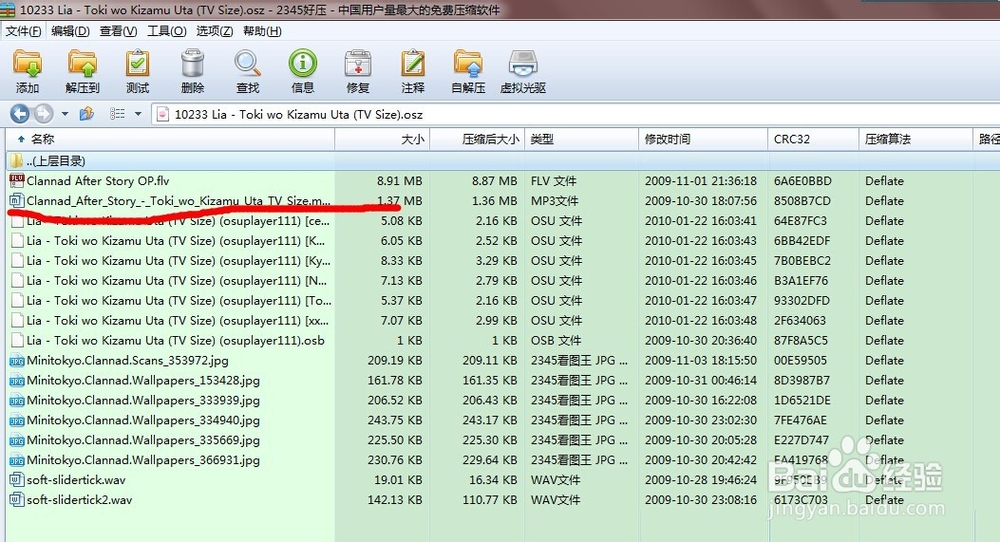The height and width of the screenshot is (542, 1000).
Task: Sort by the 名称 column header
Action: click(x=170, y=139)
